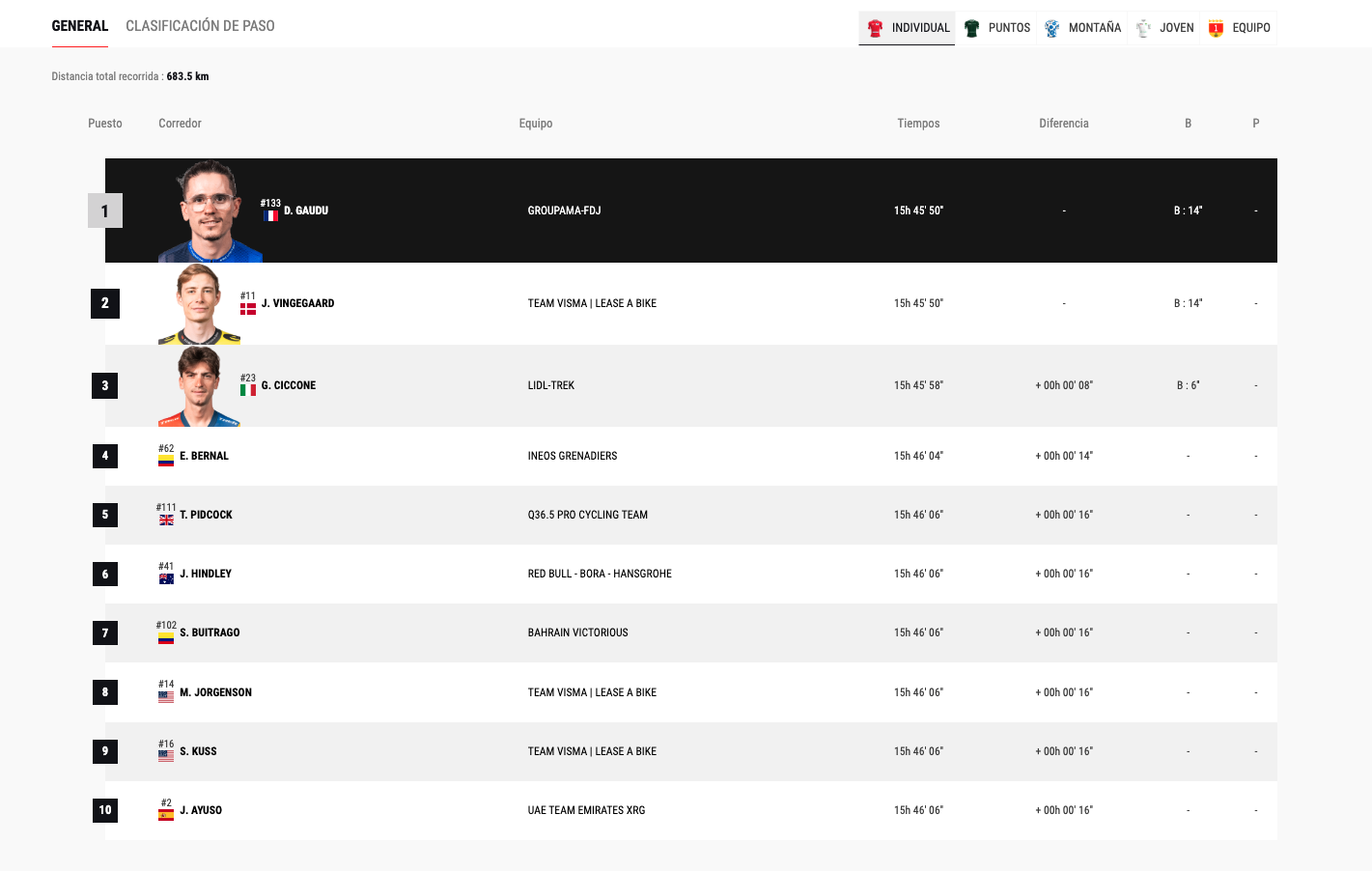This screenshot has height=871, width=1372.
Task: Open rider M. Jorgenson's profile
Action: (215, 692)
